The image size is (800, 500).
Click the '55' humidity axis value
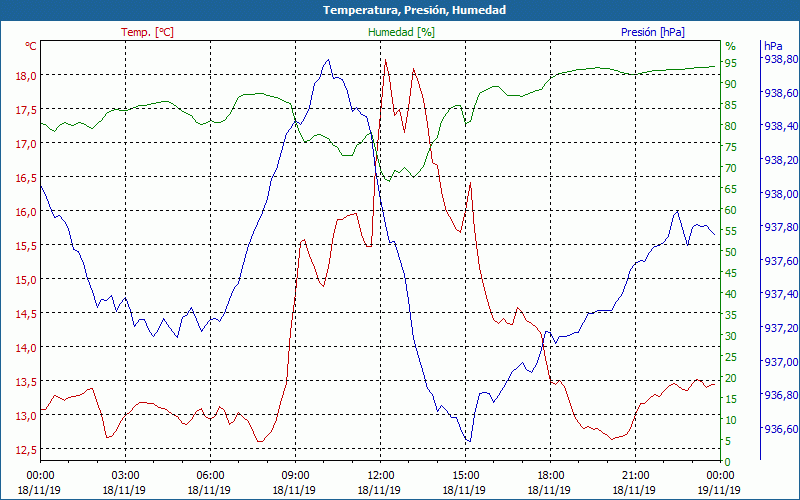pyautogui.click(x=731, y=231)
